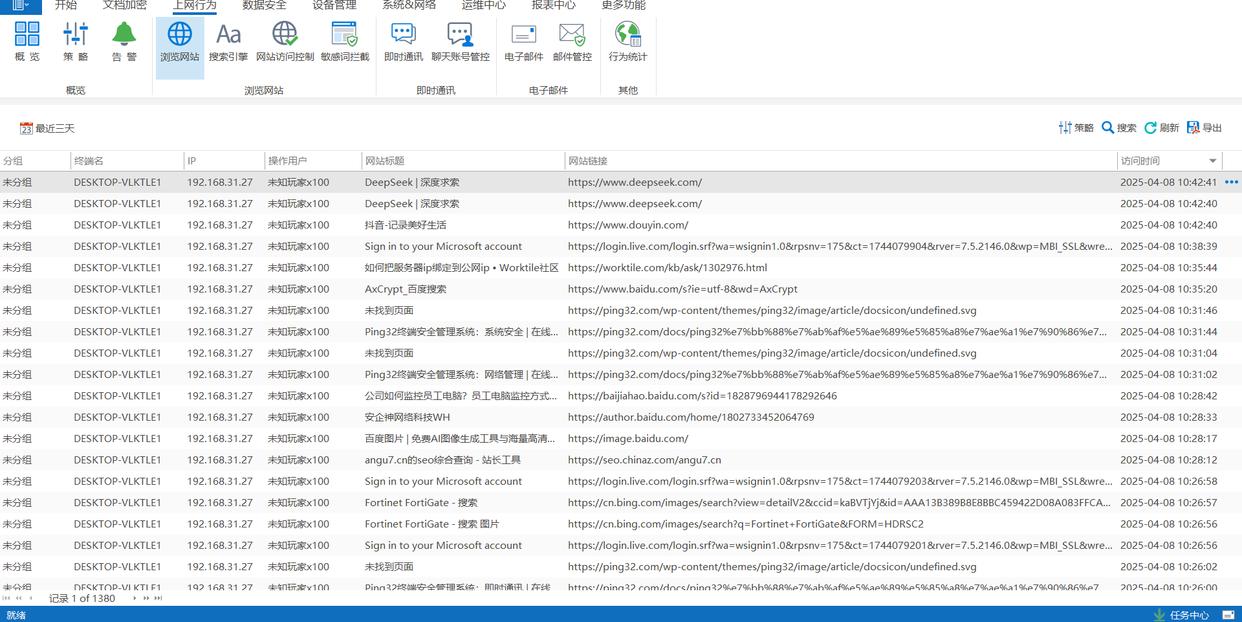This screenshot has height=622, width=1242.
Task: Click the 导出 export button
Action: coord(1204,128)
